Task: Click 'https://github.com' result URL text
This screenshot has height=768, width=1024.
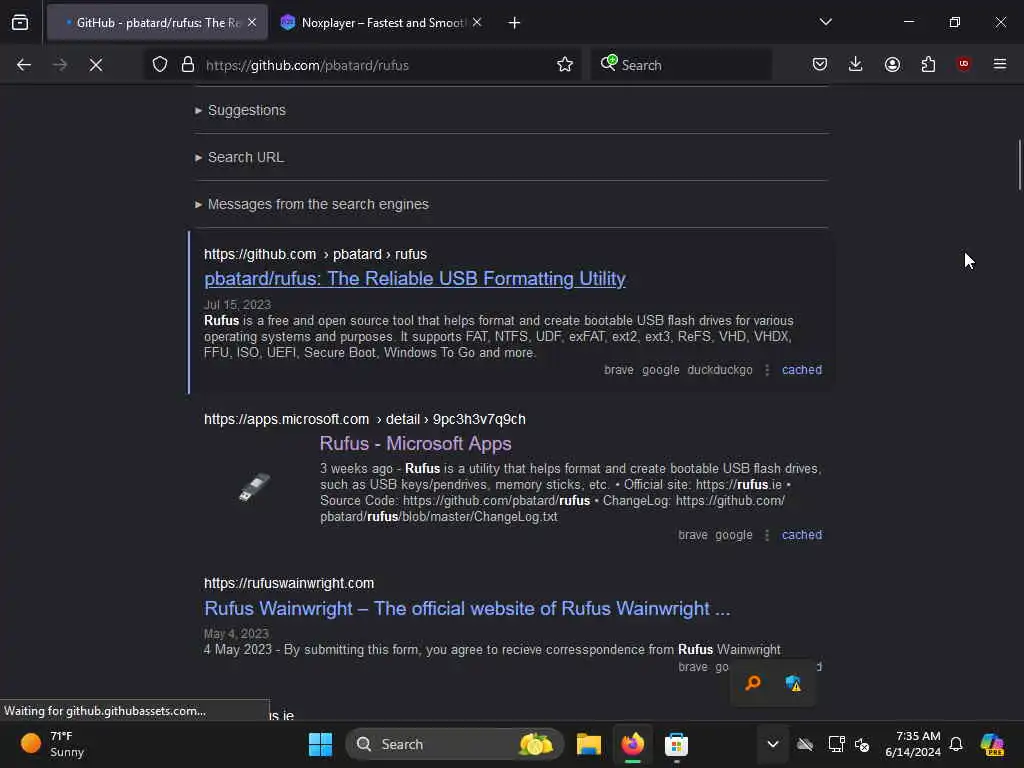Action: click(260, 255)
